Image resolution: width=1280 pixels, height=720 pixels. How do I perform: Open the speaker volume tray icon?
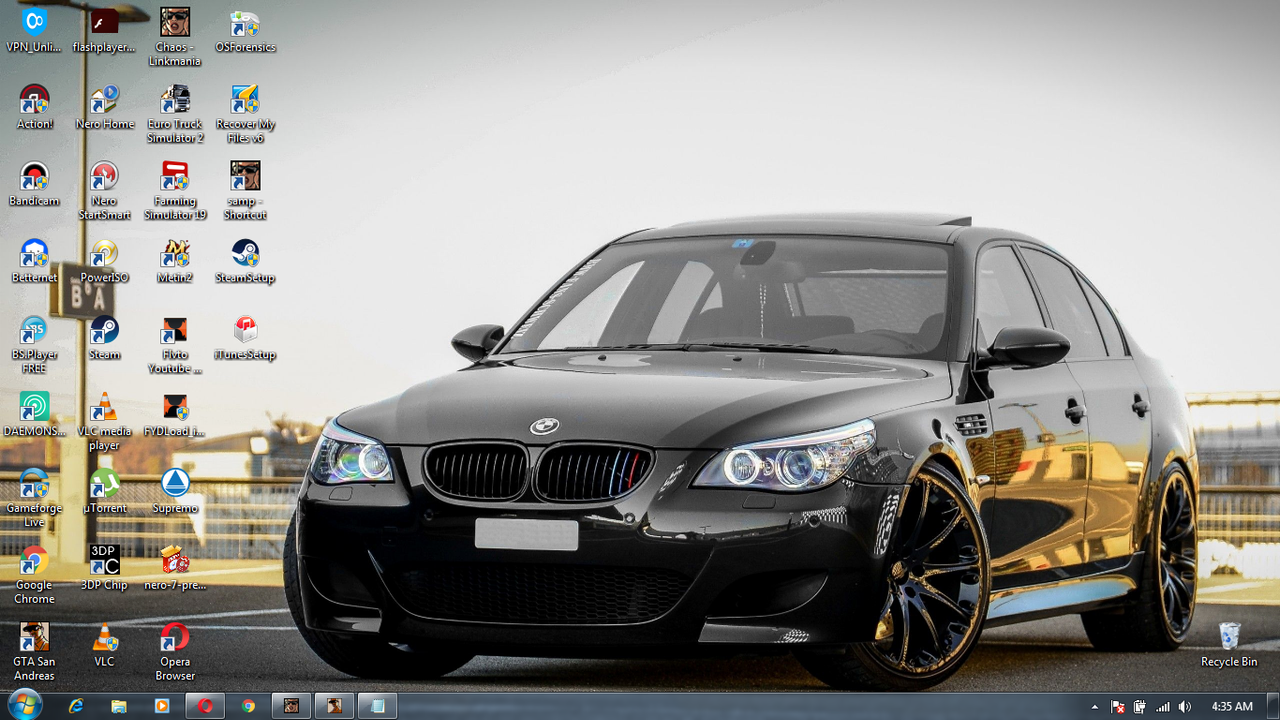tap(1185, 707)
